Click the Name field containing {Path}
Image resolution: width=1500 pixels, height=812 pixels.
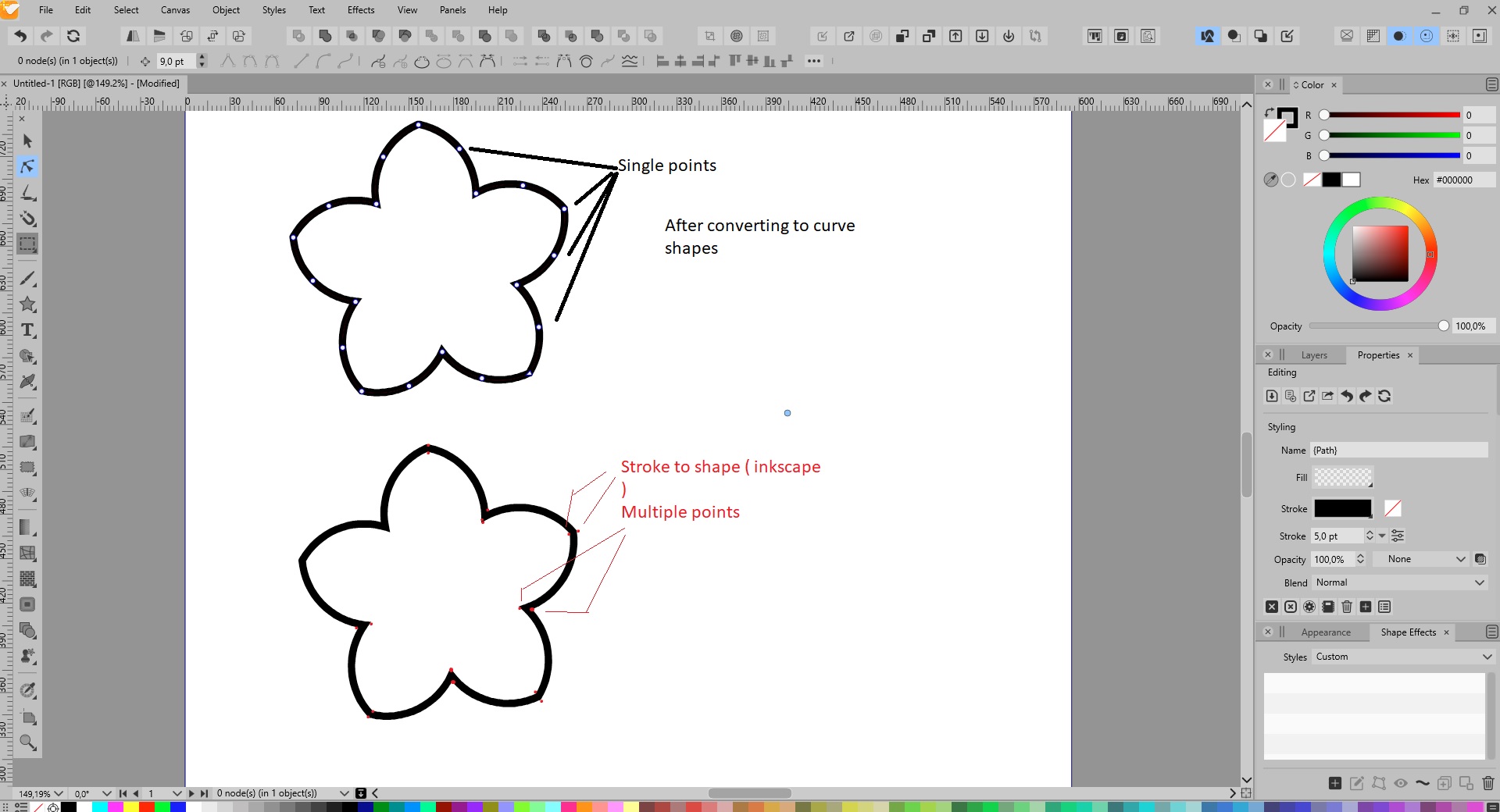1398,451
